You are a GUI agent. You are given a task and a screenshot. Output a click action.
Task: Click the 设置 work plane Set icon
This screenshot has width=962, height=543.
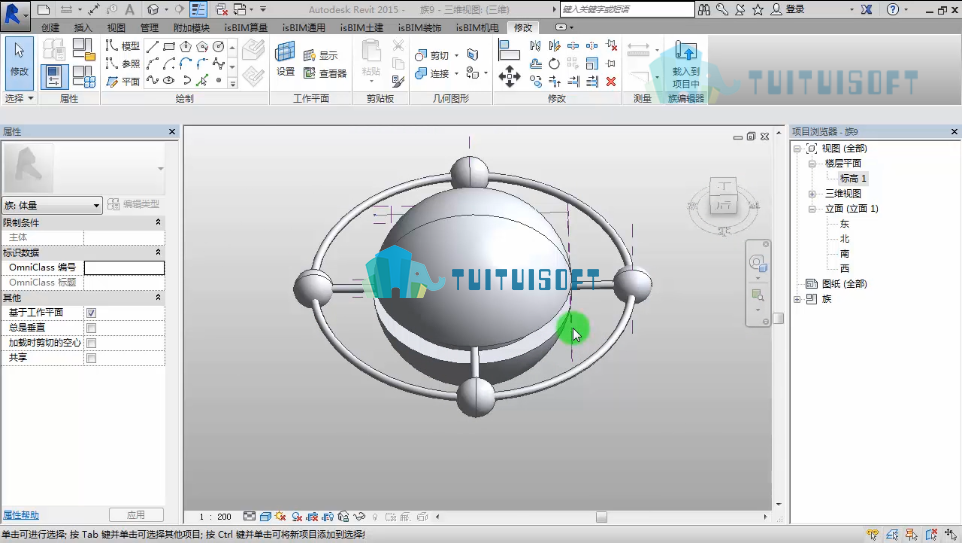[x=285, y=58]
